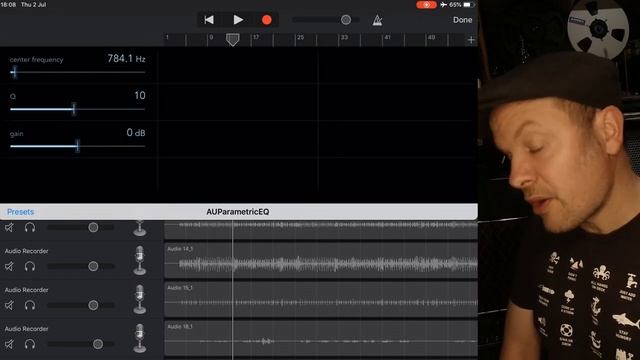Select microphone icon of Audio 18_1 track
This screenshot has width=640, height=360.
pyautogui.click(x=140, y=338)
